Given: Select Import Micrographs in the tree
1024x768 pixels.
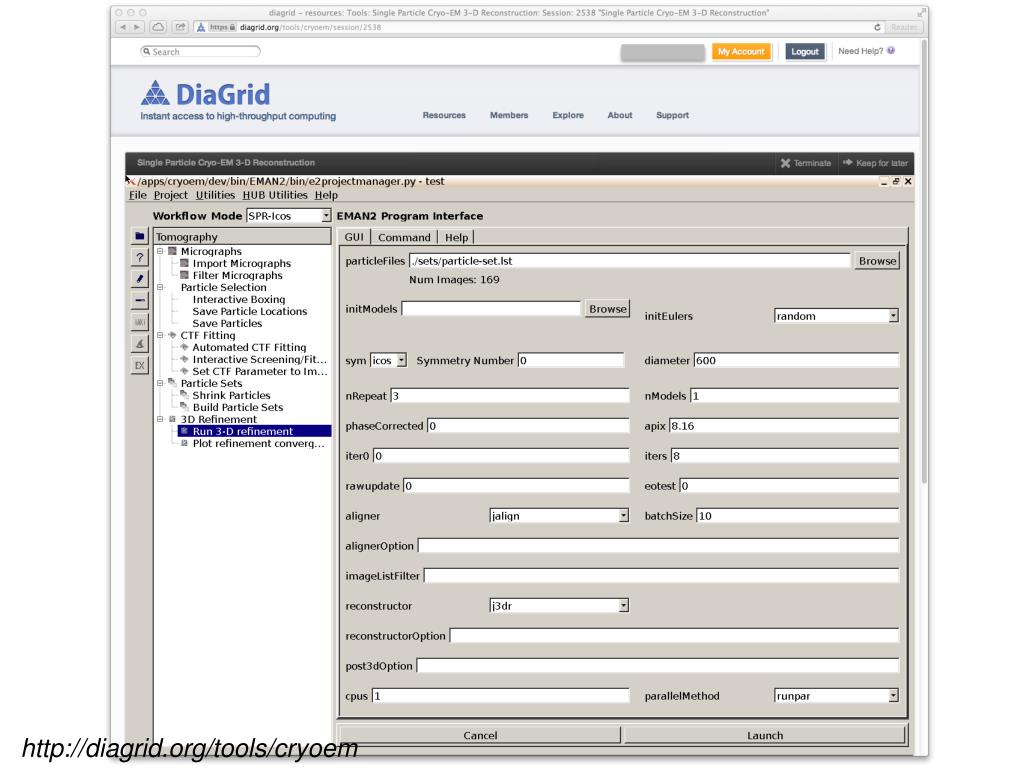Looking at the screenshot, I should coord(242,264).
